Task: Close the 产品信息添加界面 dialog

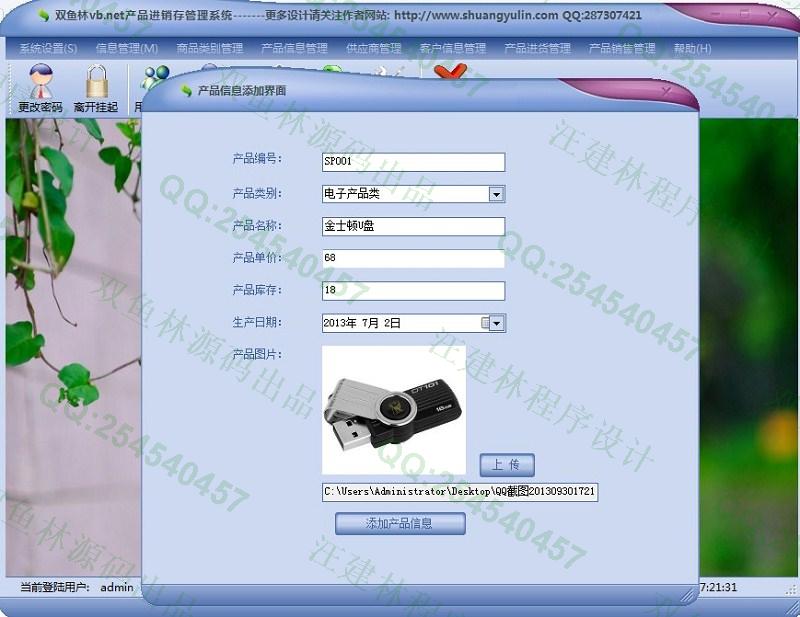Action: click(666, 91)
